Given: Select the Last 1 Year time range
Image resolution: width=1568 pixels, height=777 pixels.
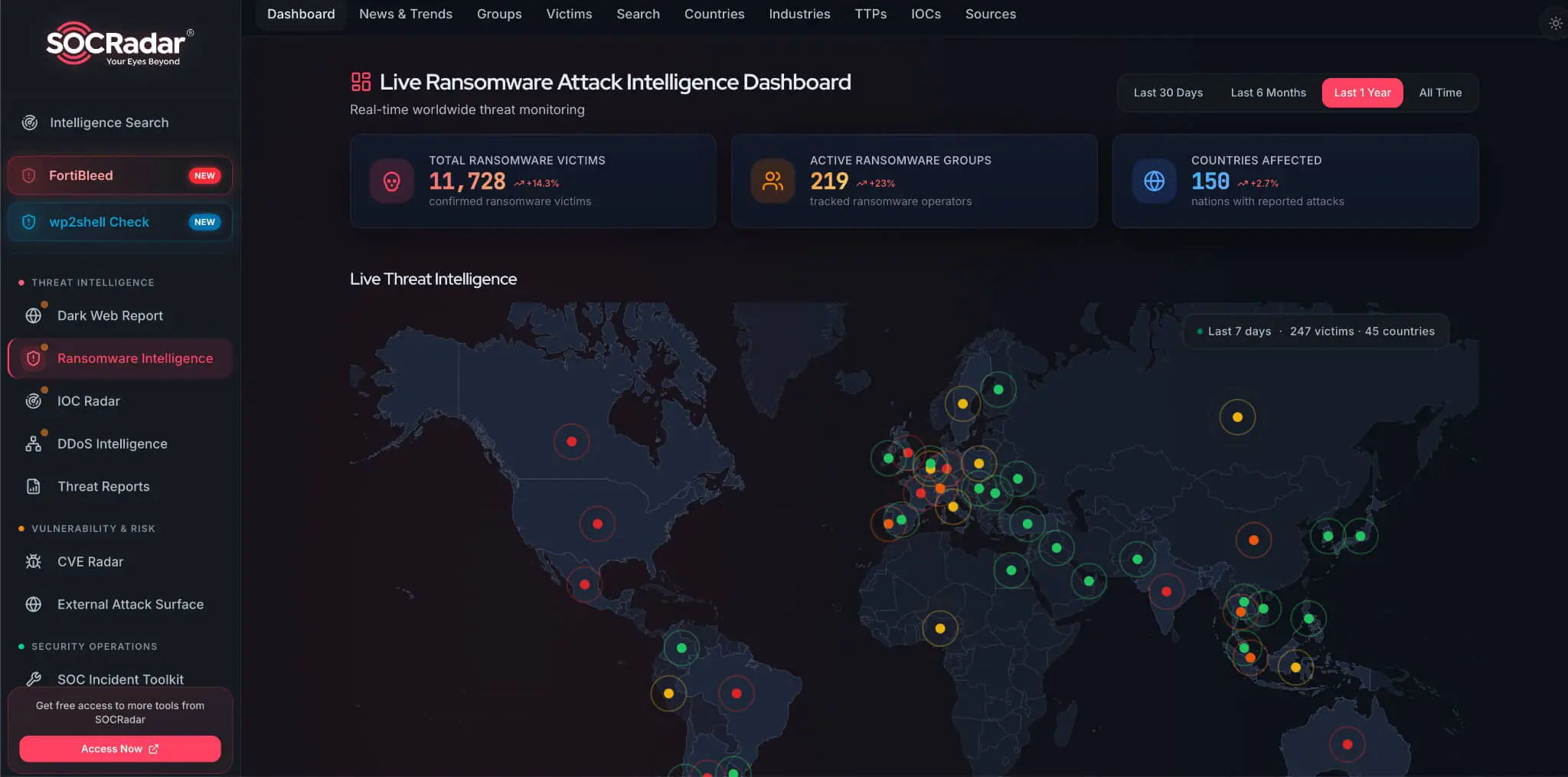Looking at the screenshot, I should pyautogui.click(x=1362, y=93).
